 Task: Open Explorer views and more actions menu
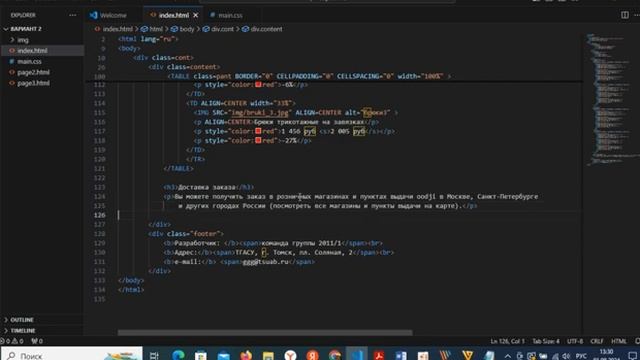click(73, 15)
